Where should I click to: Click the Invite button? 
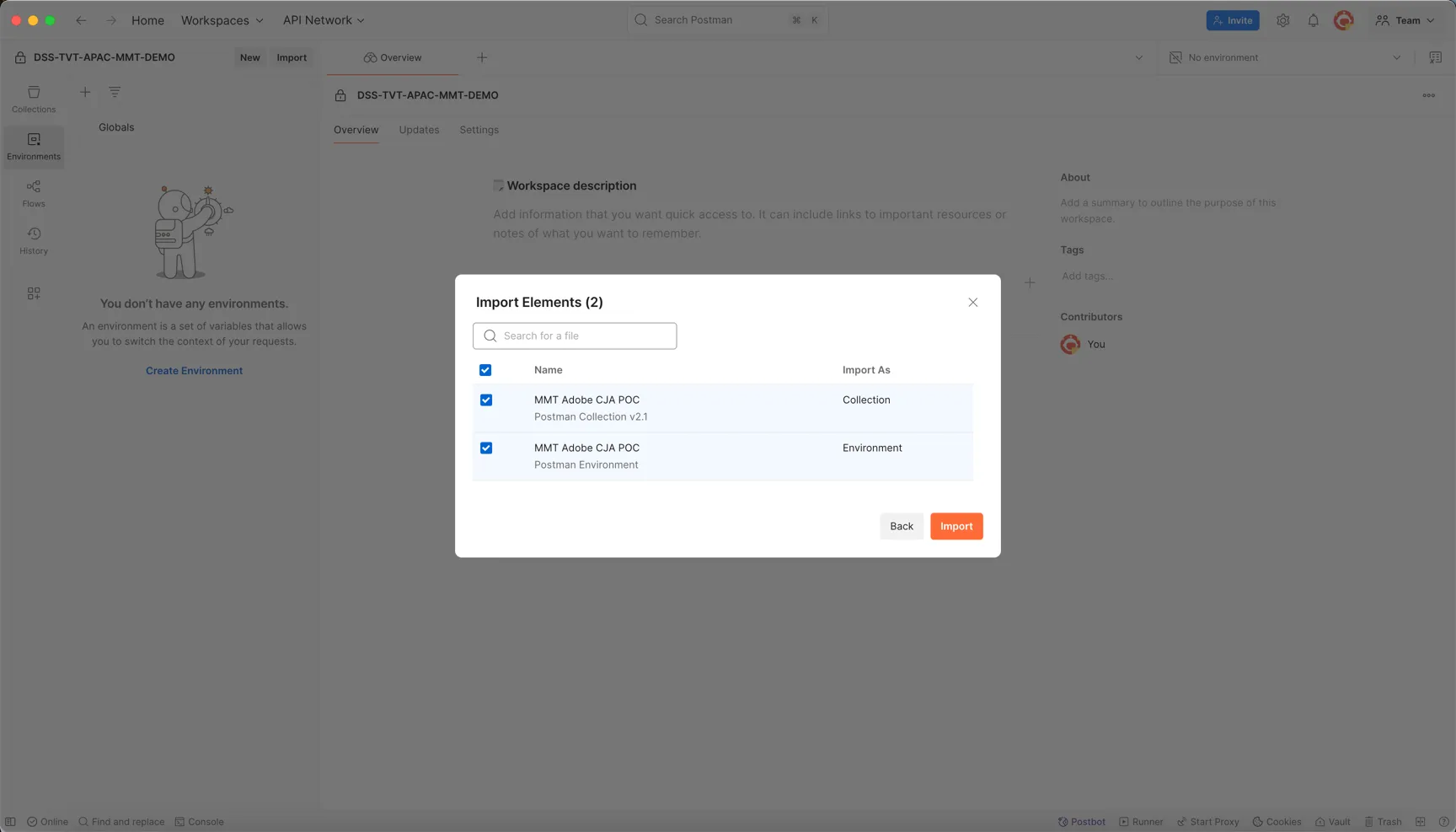coord(1232,20)
